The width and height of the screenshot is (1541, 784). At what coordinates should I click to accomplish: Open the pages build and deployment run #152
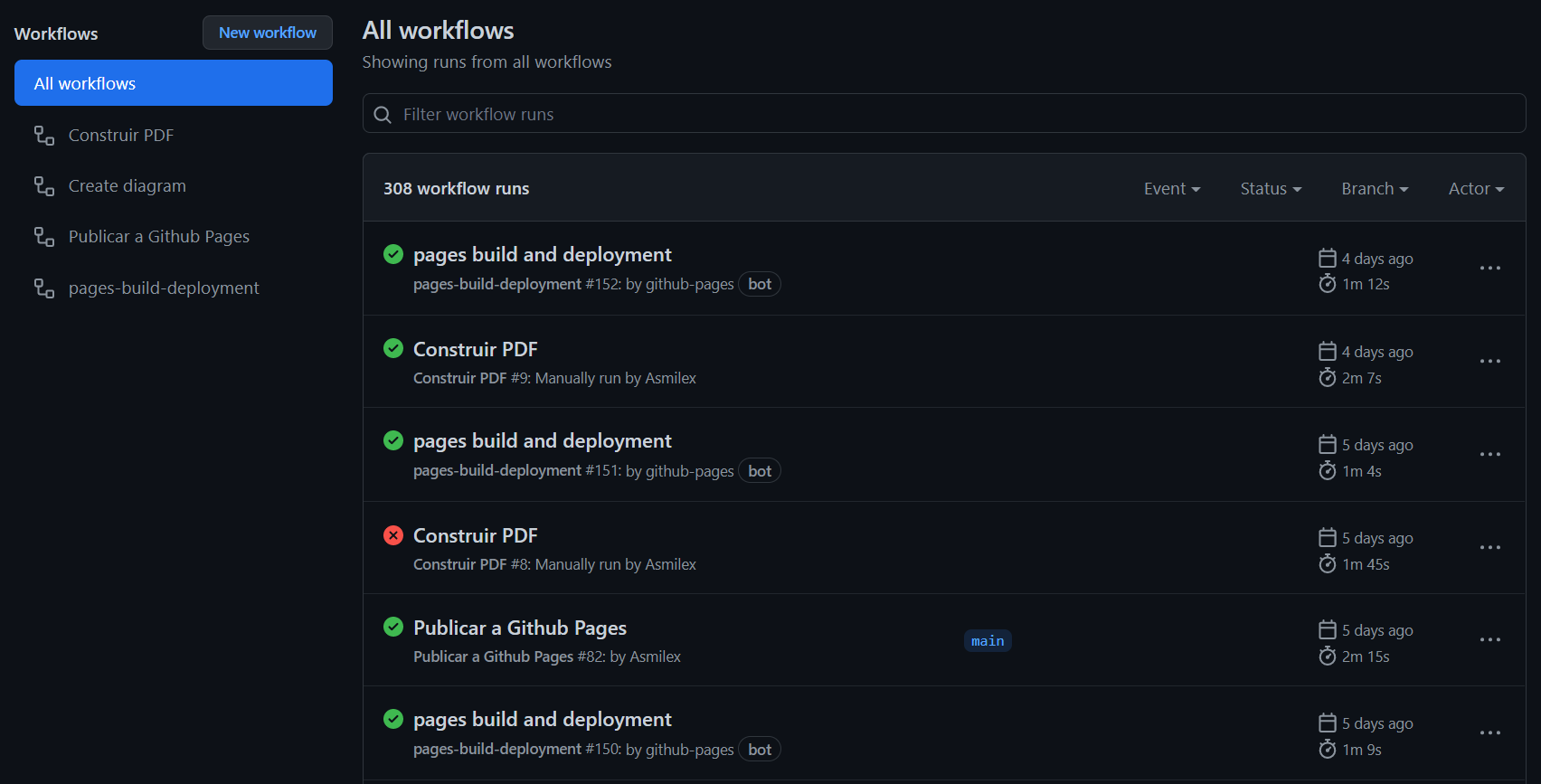click(x=542, y=255)
